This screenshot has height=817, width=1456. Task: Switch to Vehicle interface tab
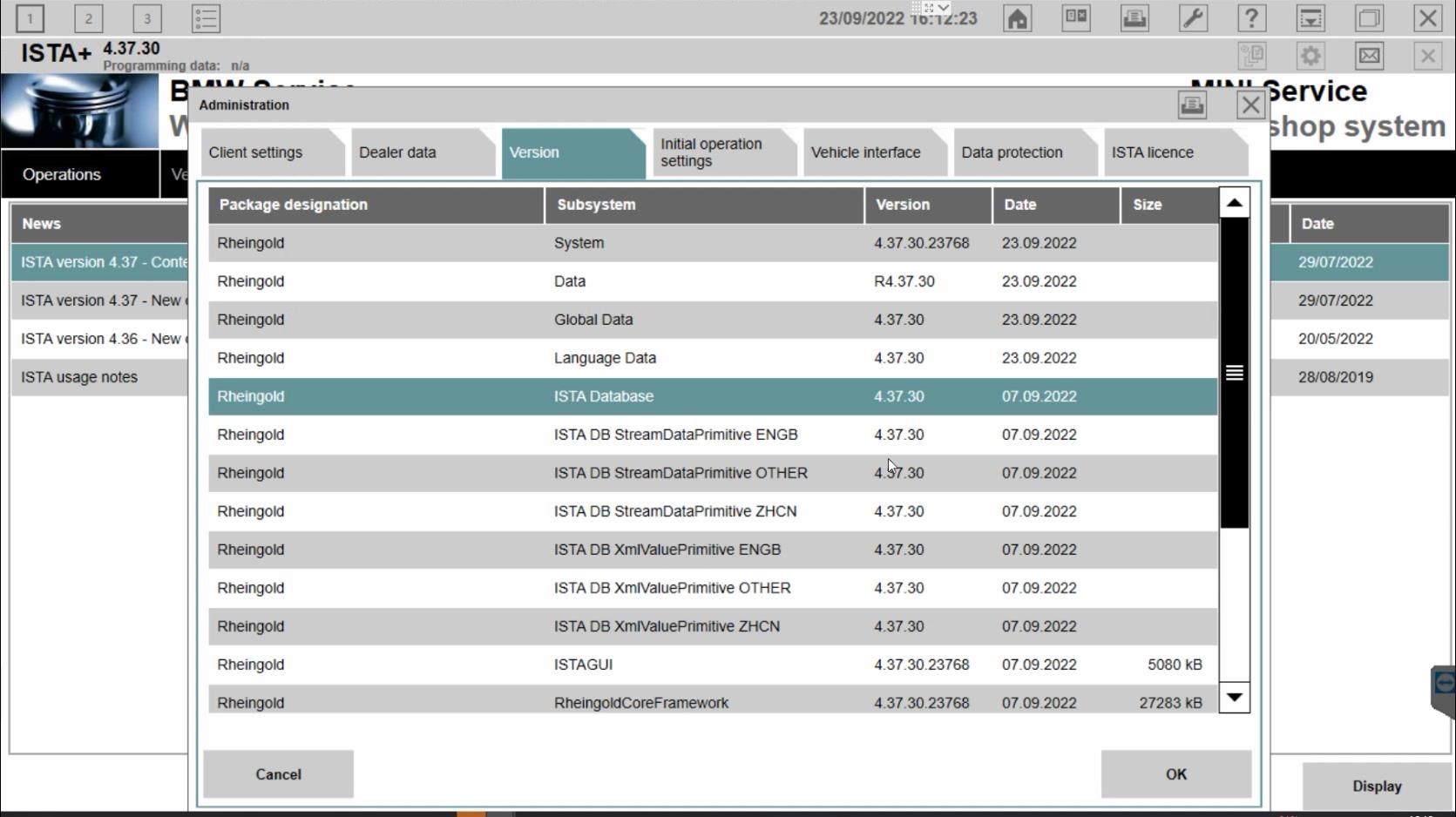click(x=874, y=152)
